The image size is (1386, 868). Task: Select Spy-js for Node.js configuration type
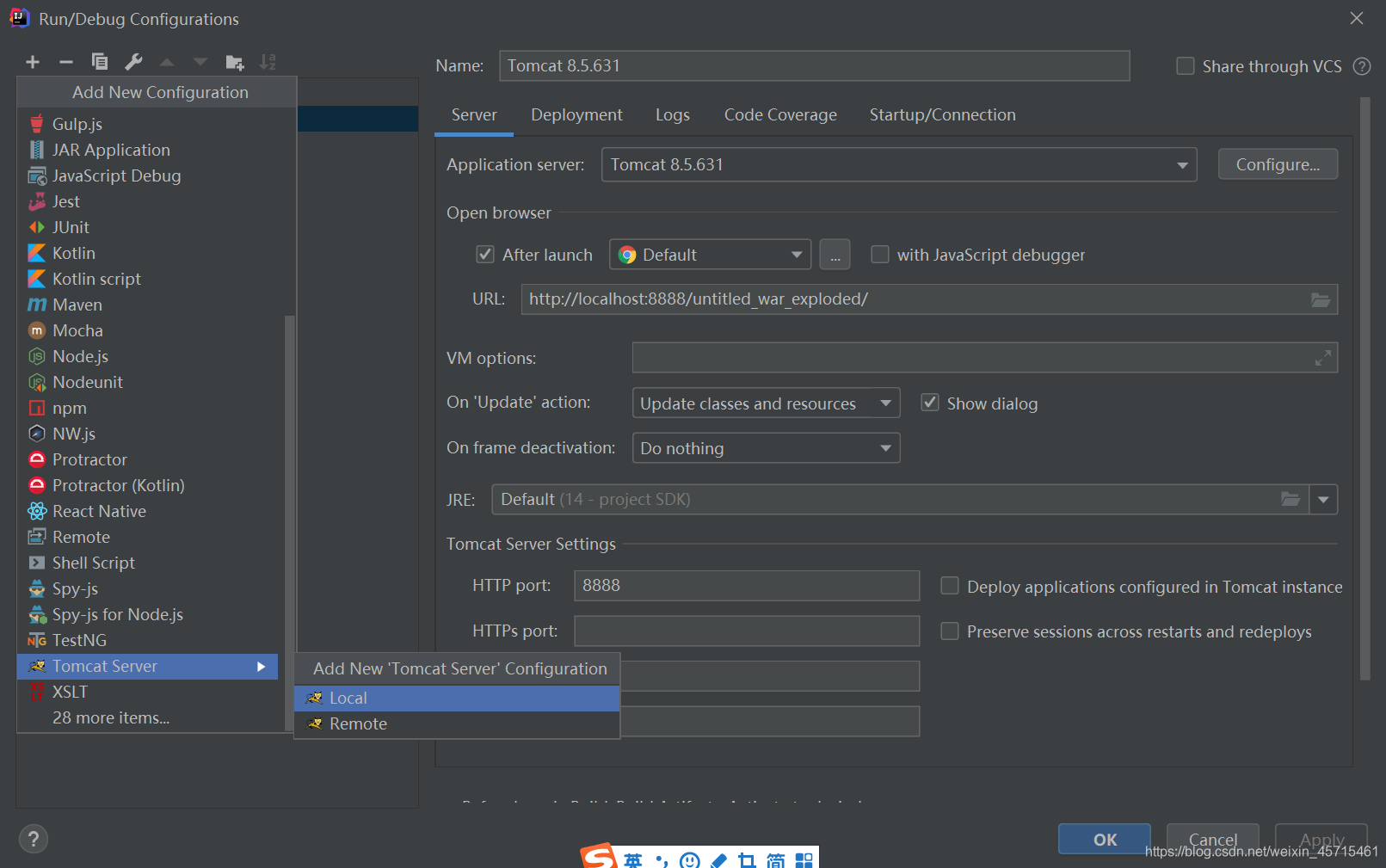click(x=148, y=614)
